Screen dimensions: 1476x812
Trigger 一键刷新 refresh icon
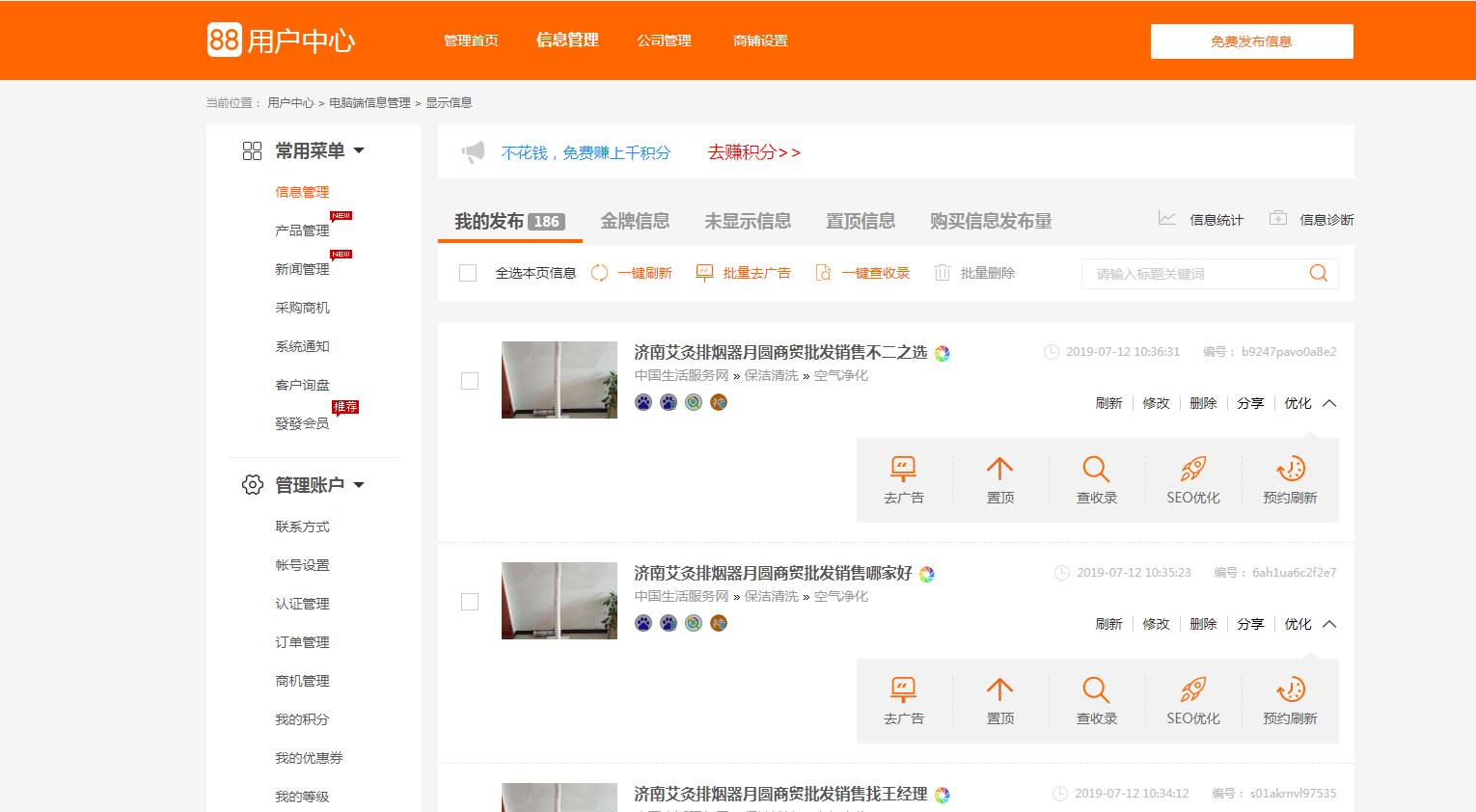pos(599,273)
